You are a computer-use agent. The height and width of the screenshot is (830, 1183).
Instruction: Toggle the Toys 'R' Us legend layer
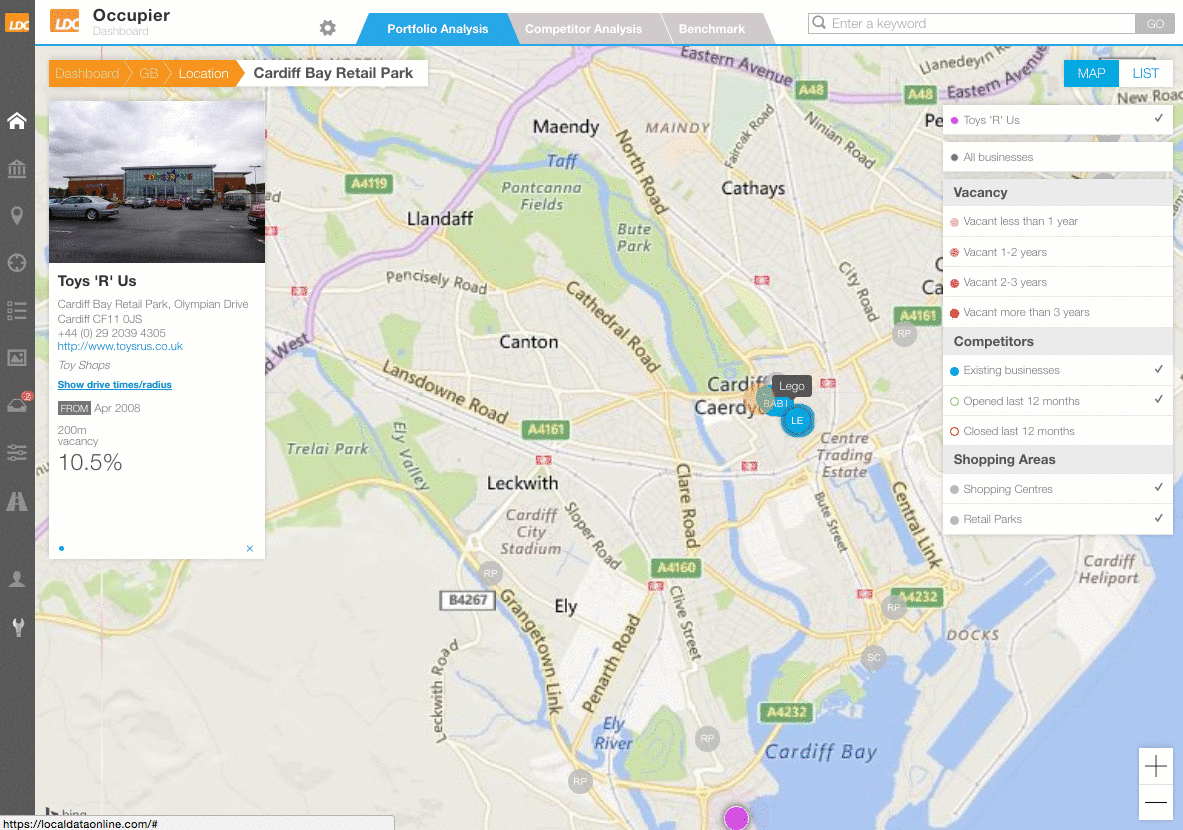(1057, 120)
